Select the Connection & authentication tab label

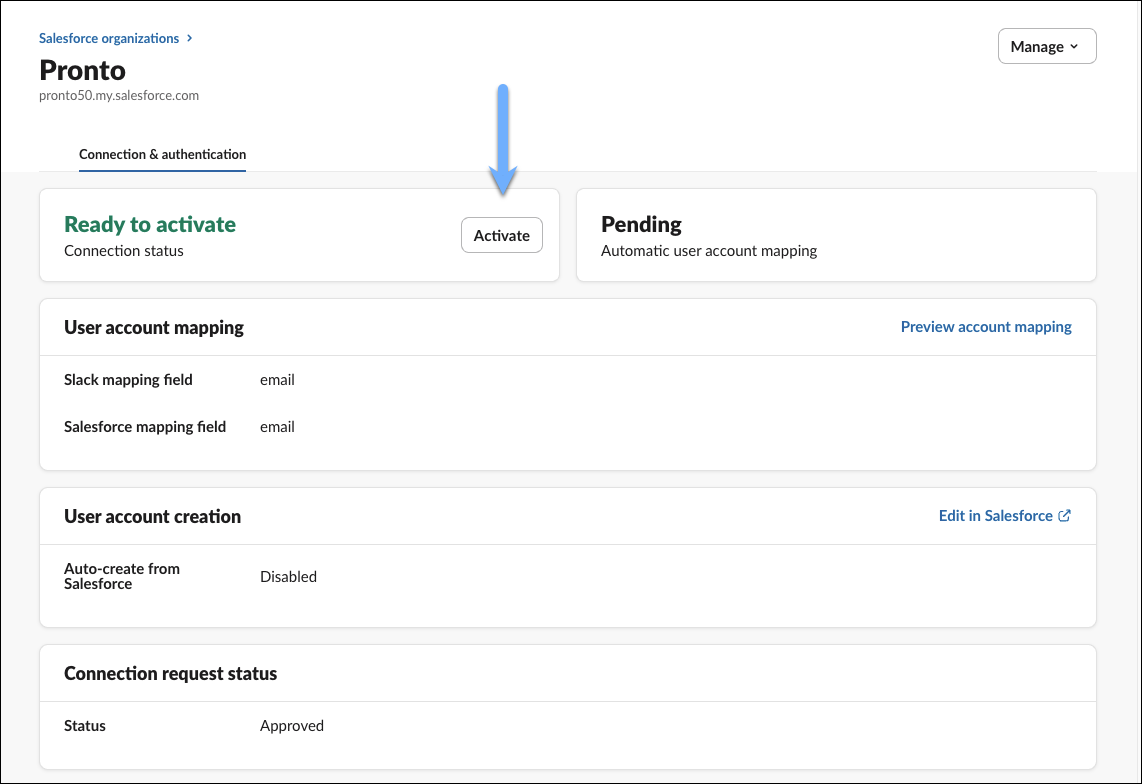[162, 154]
